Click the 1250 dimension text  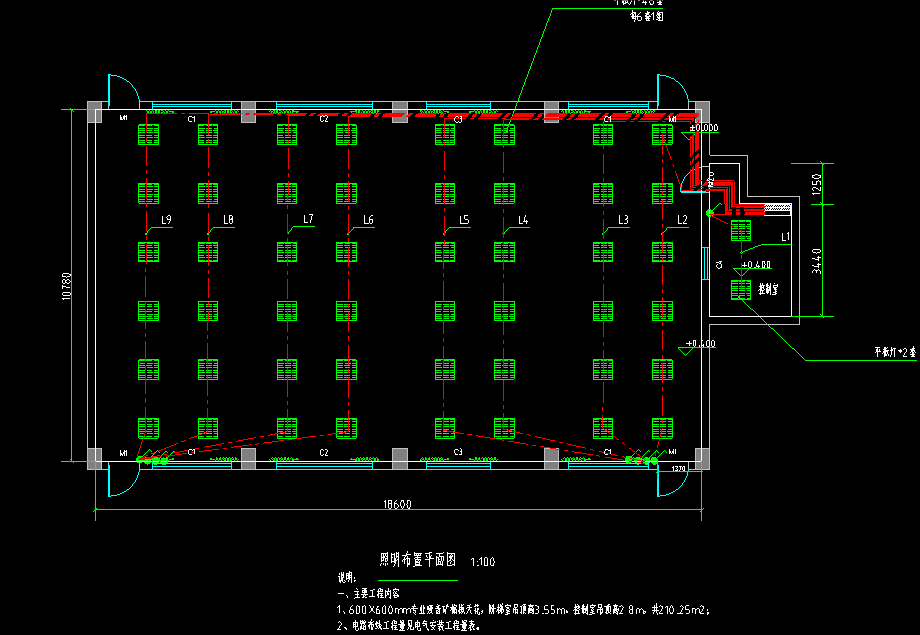pyautogui.click(x=816, y=185)
